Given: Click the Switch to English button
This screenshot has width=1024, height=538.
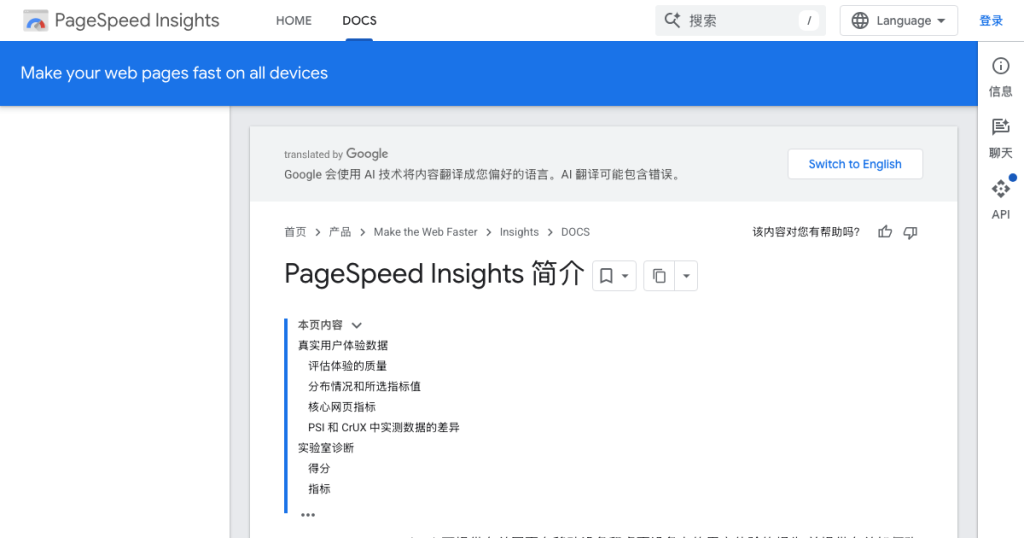Looking at the screenshot, I should click(855, 164).
